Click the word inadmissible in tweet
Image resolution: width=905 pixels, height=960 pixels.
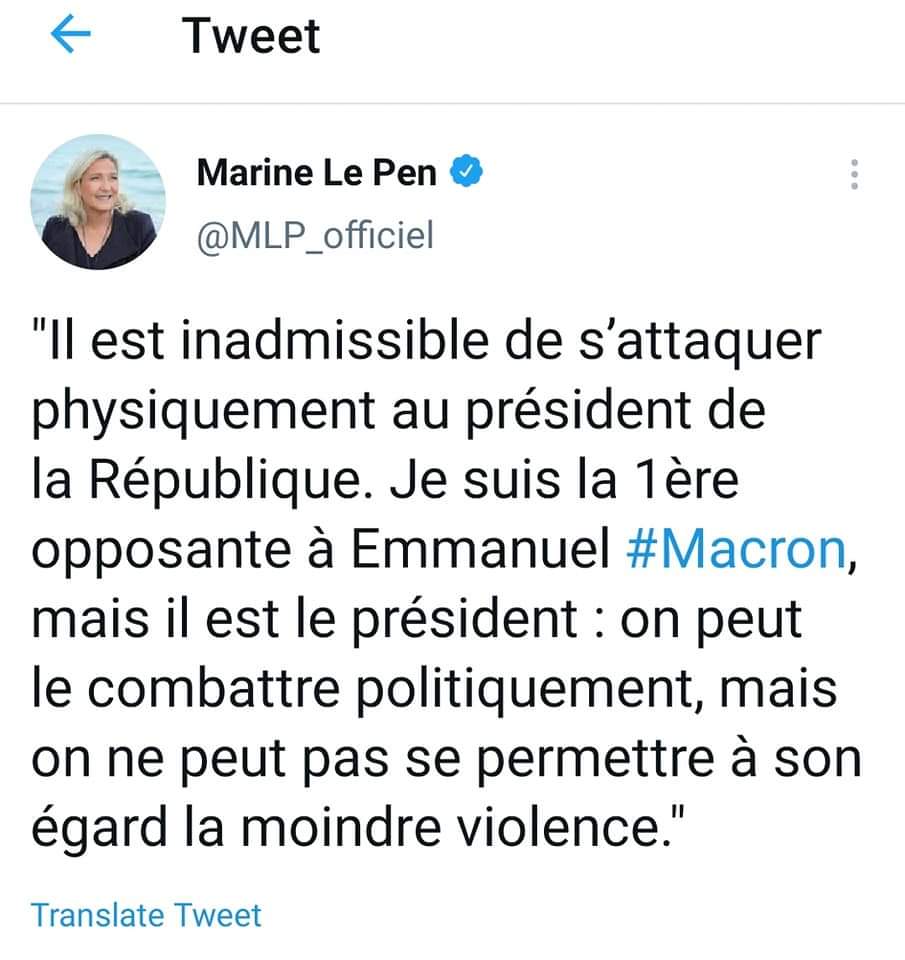[335, 340]
